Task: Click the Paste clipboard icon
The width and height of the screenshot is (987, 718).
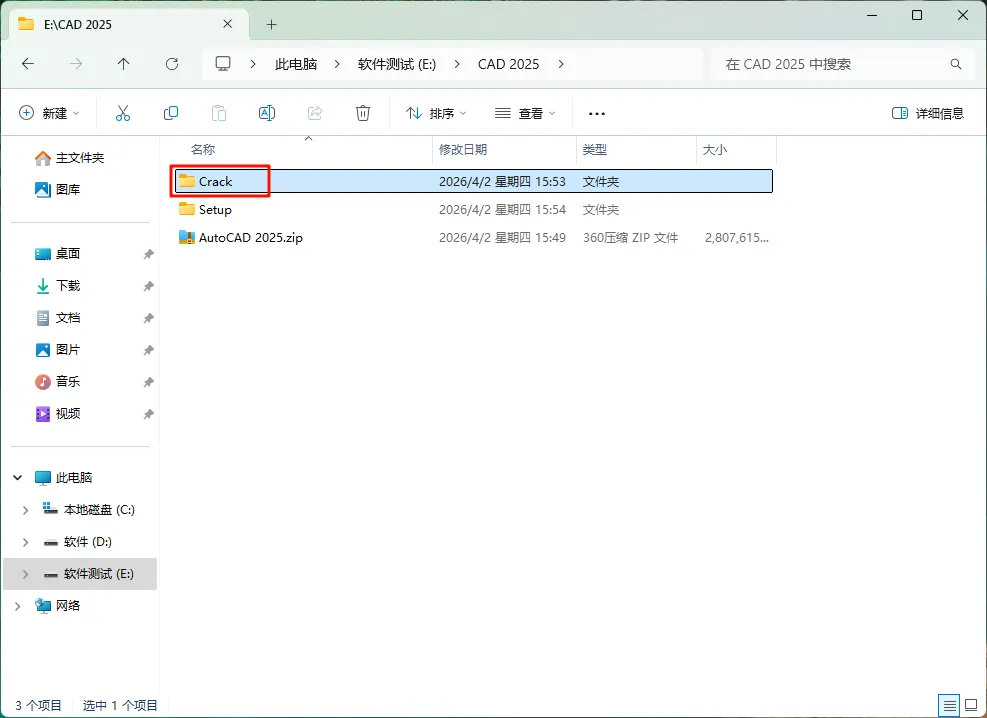Action: [218, 113]
